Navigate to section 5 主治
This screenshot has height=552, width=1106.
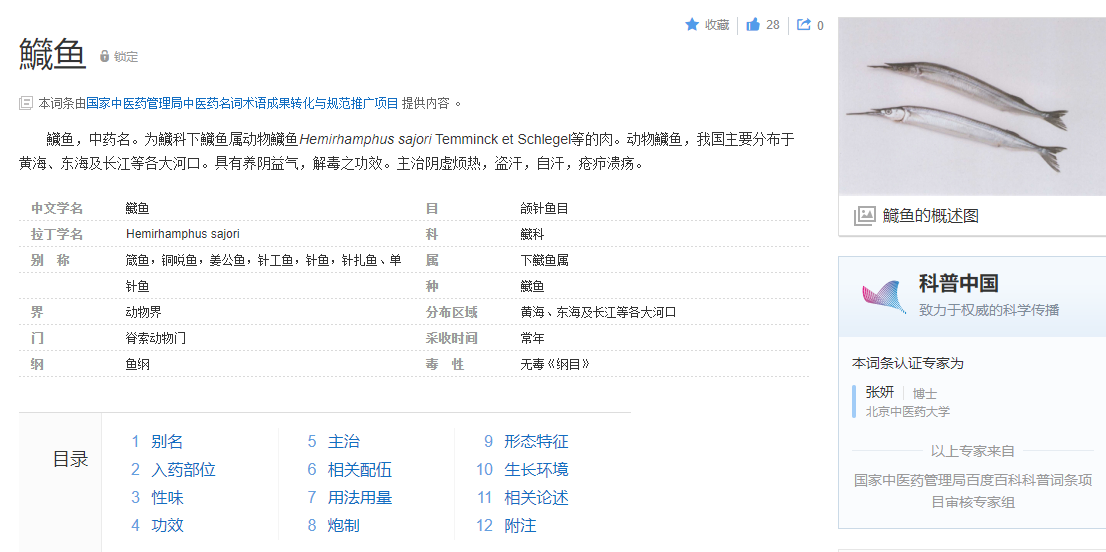(x=343, y=442)
